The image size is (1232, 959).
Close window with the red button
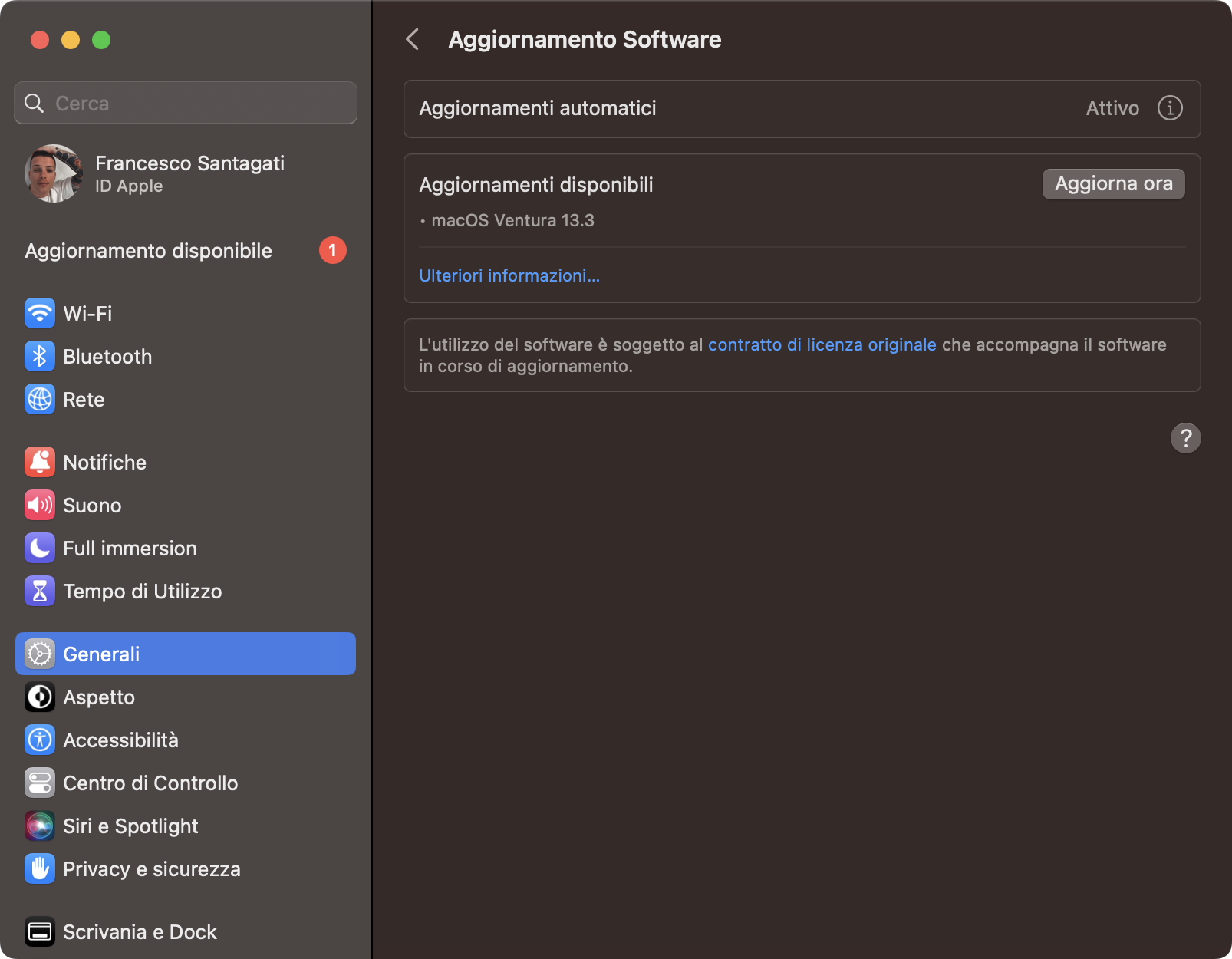[40, 40]
